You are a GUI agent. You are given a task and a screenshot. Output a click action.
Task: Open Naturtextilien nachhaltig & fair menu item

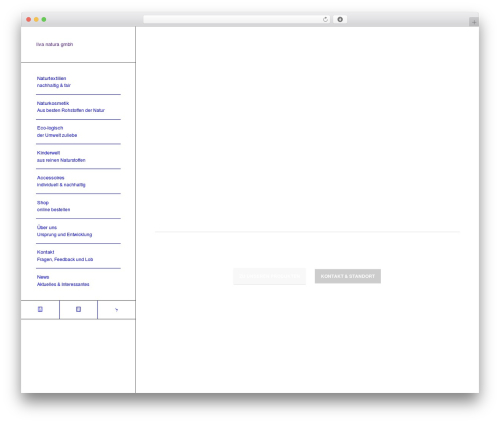point(53,82)
